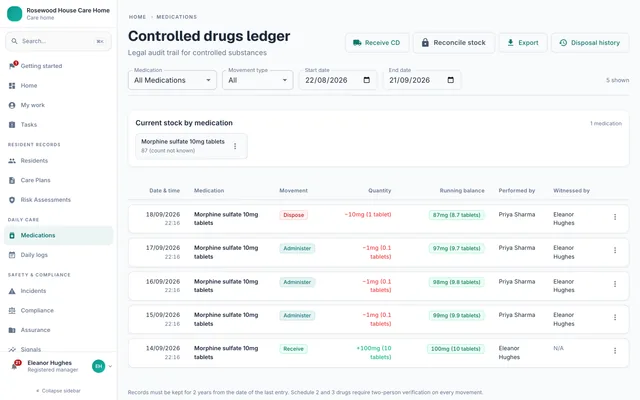Click the Tasks clipboard icon

pos(12,125)
